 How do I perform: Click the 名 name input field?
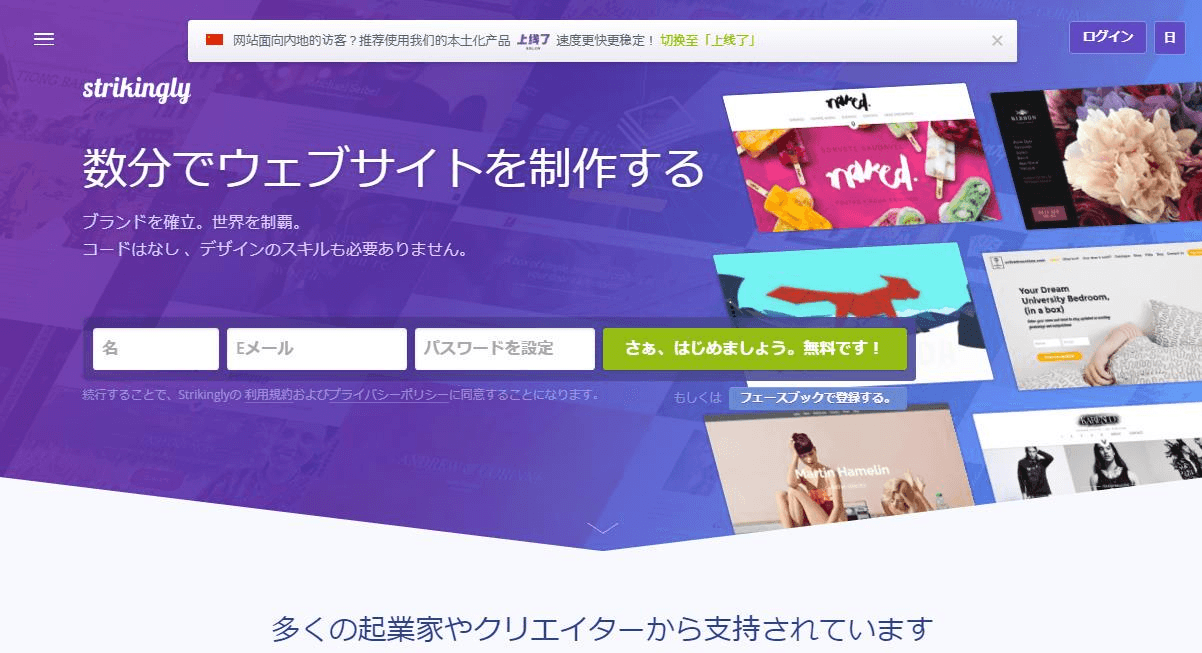tap(155, 348)
